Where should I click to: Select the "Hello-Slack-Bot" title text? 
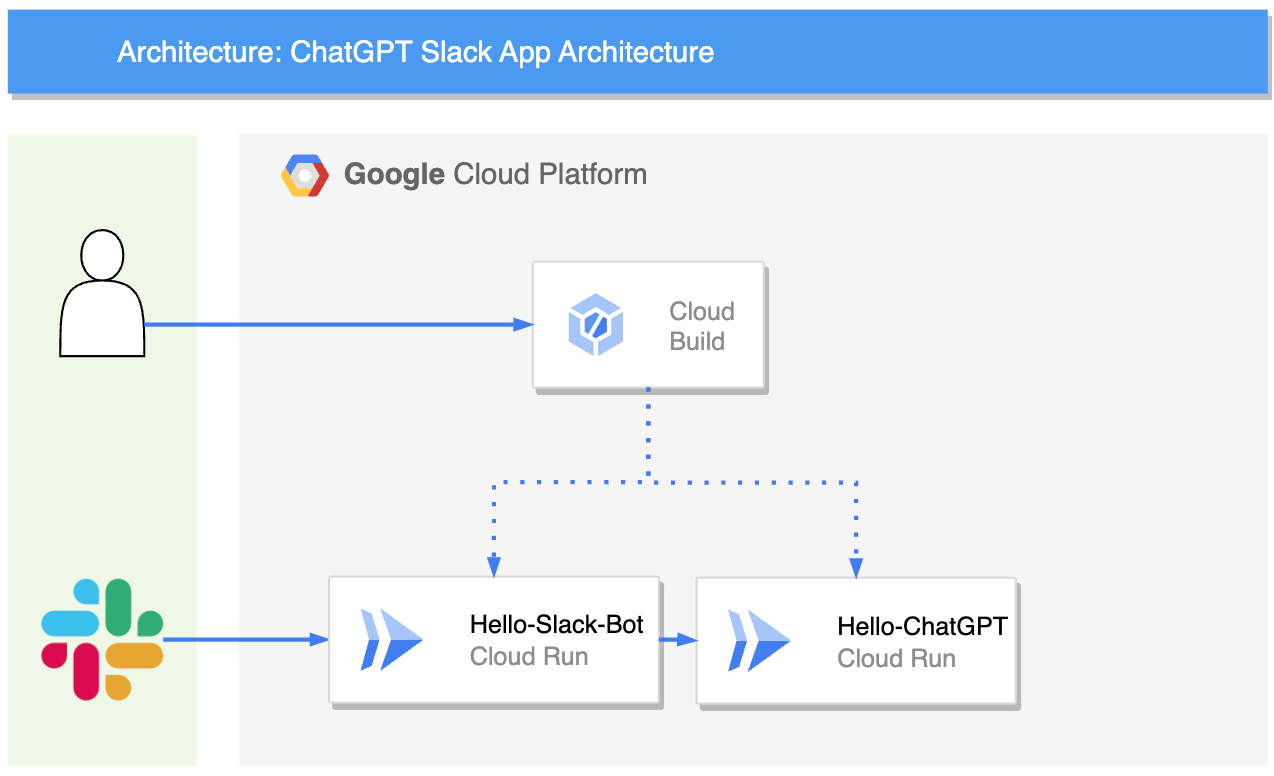point(557,625)
